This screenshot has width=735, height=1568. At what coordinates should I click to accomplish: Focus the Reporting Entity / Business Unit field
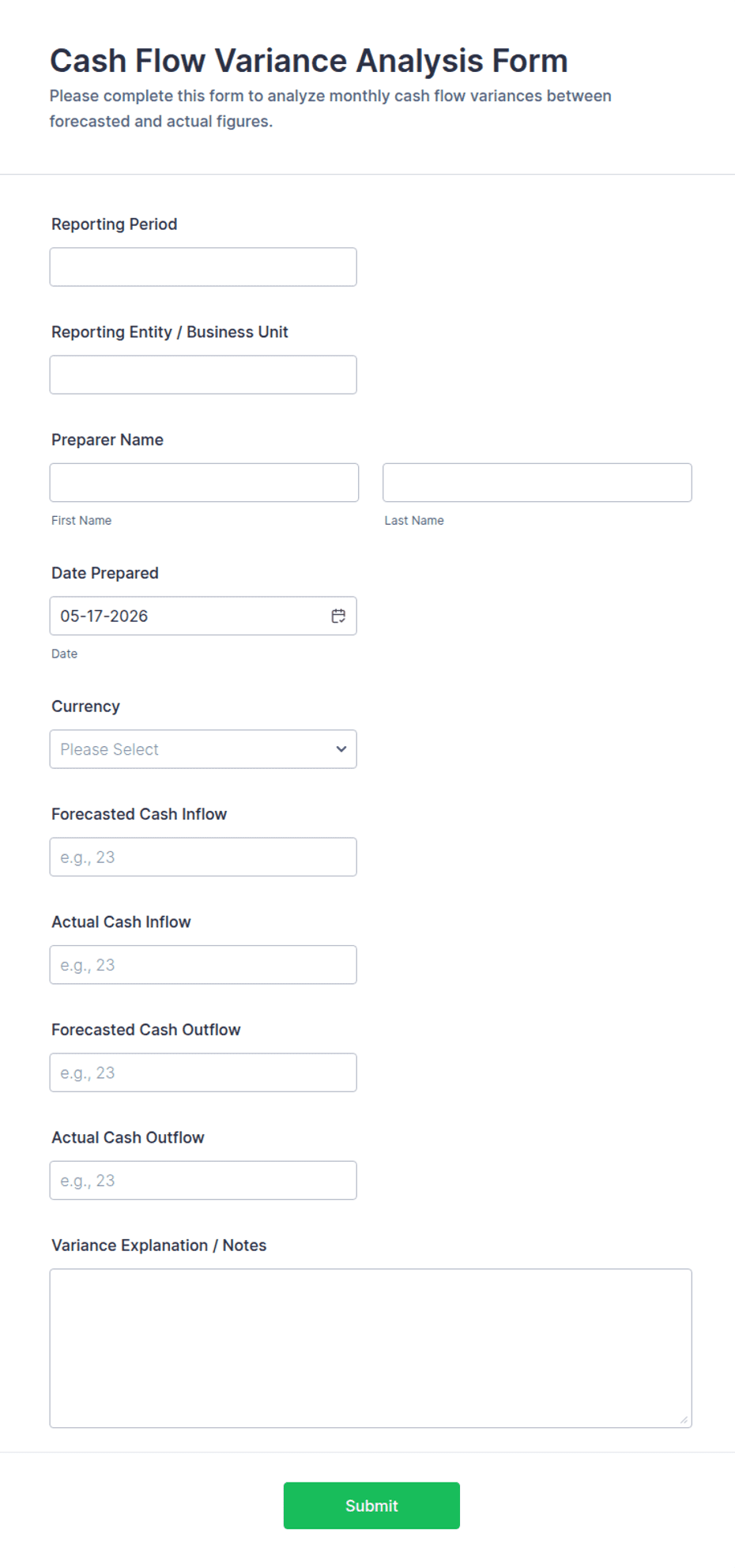pos(203,375)
